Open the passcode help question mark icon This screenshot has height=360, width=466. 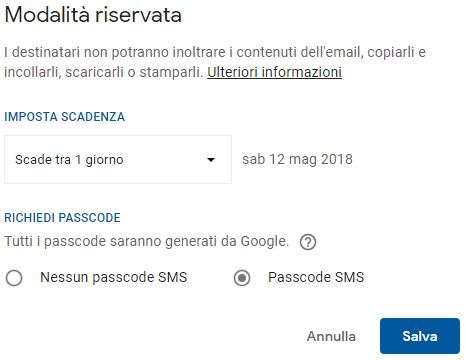pos(308,242)
